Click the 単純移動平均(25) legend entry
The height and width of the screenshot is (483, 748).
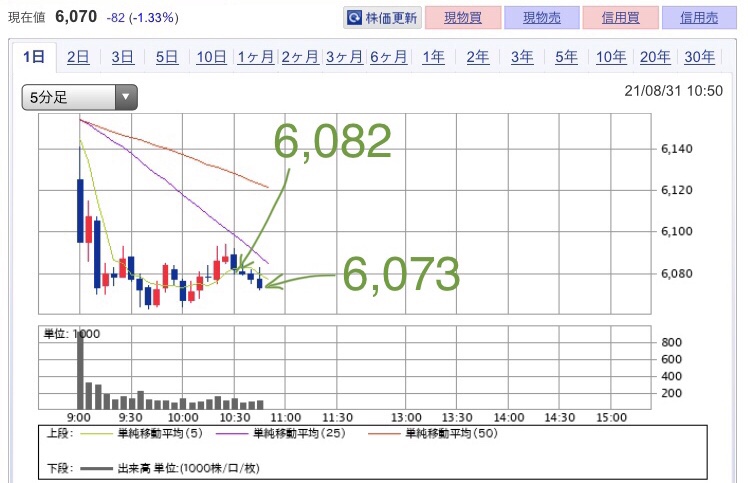coord(280,433)
